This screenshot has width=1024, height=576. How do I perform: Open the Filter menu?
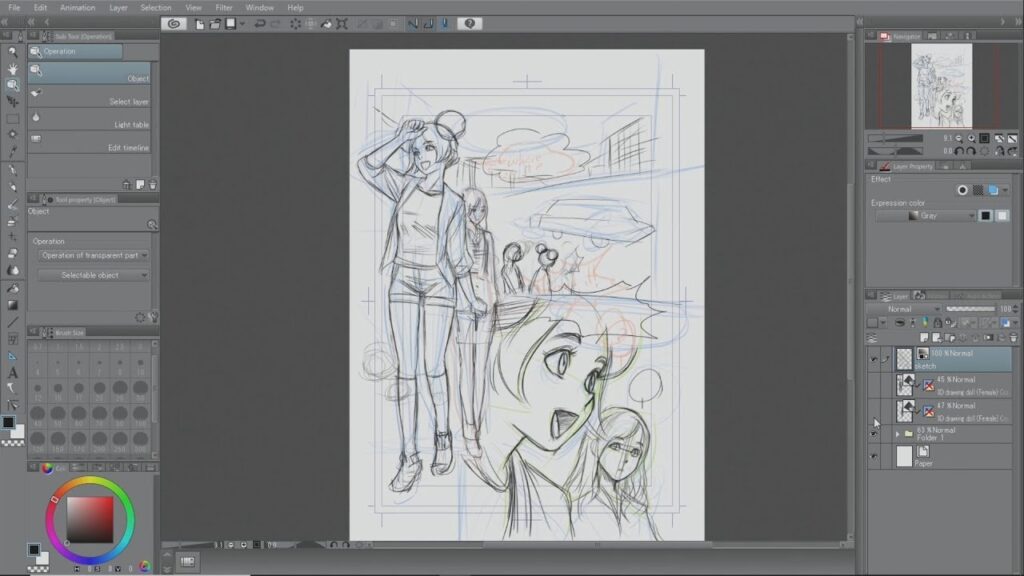[x=223, y=6]
